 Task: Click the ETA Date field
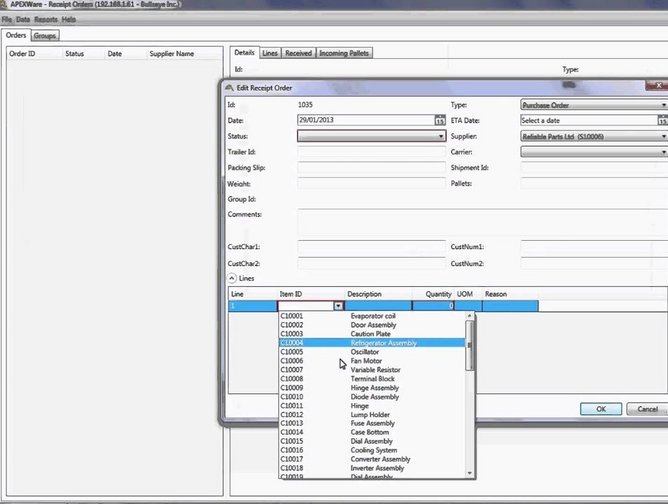589,121
